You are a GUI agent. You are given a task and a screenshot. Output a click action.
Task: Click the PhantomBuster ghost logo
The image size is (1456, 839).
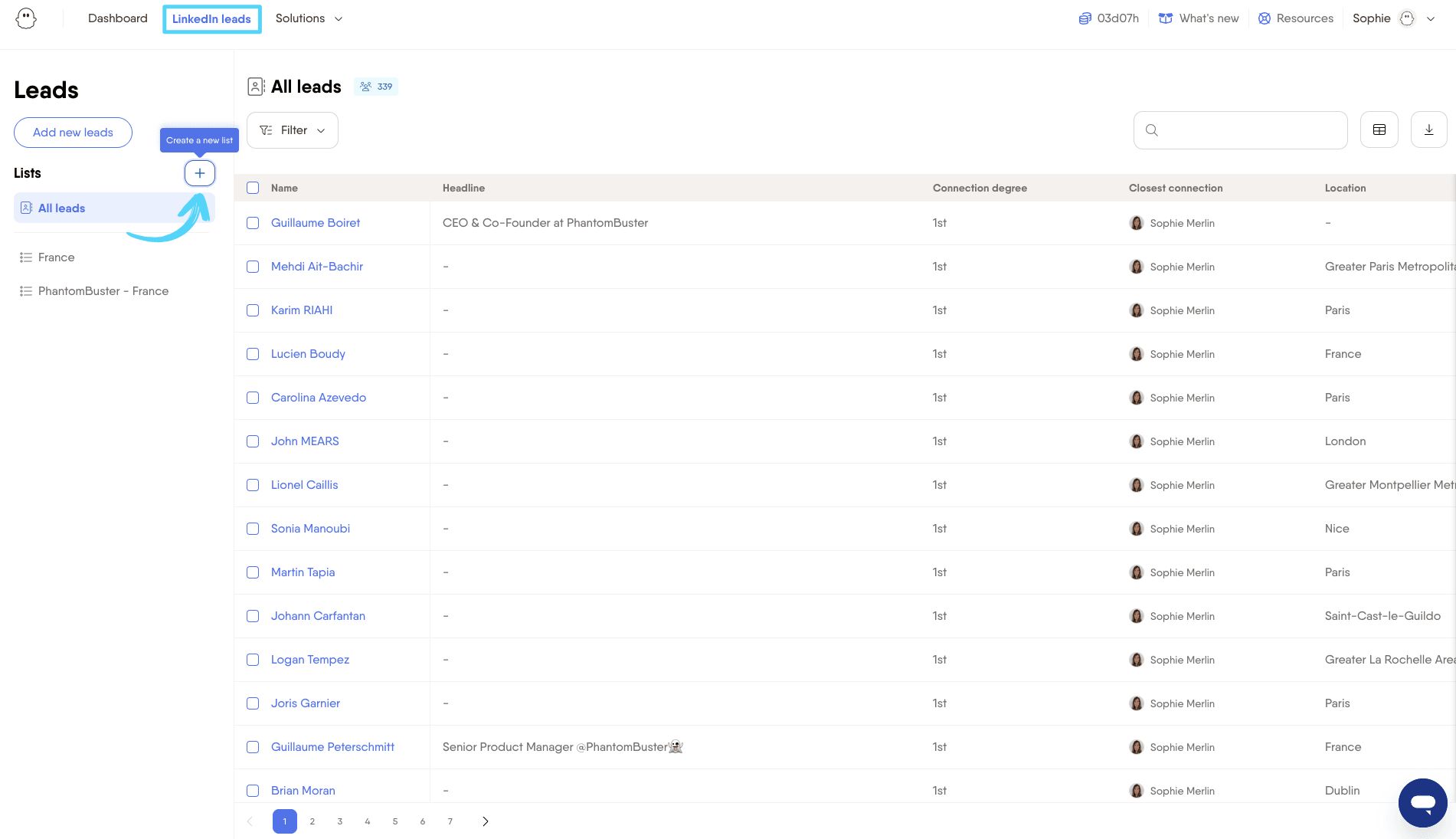click(26, 18)
